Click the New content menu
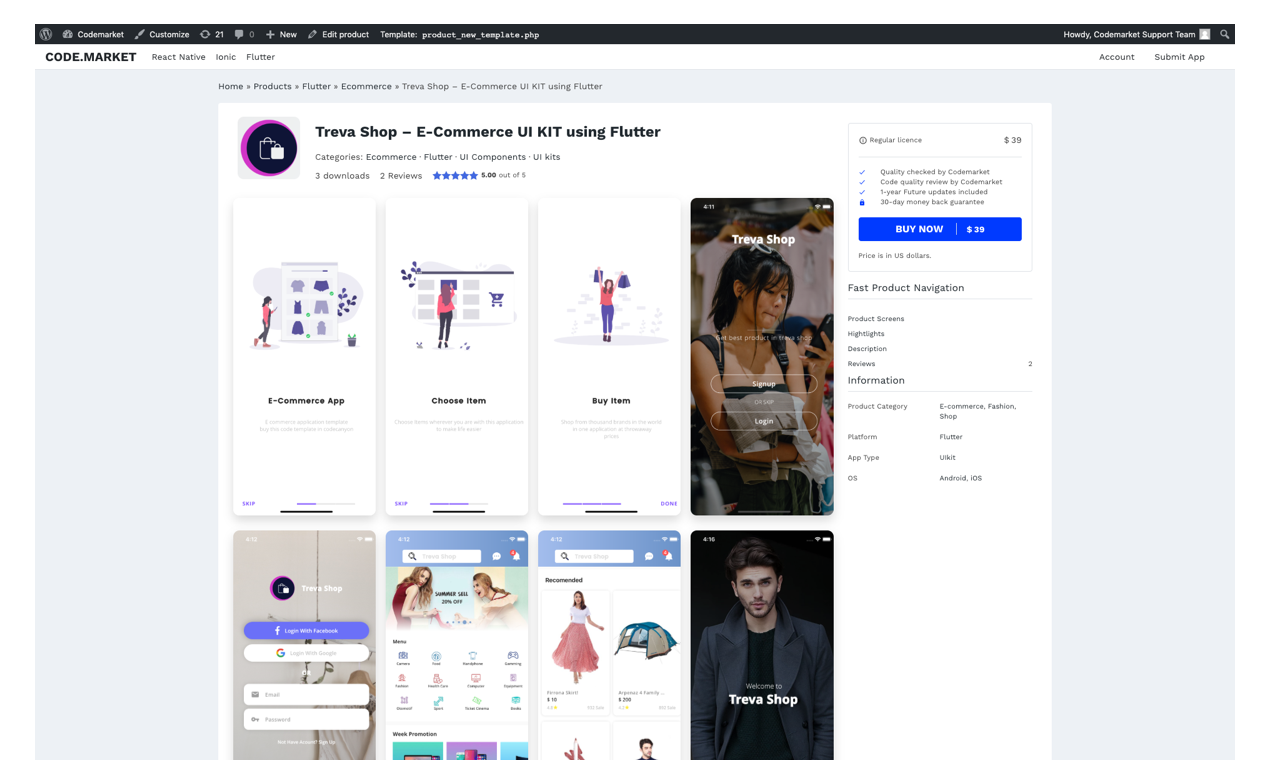This screenshot has width=1270, height=760. 281,34
